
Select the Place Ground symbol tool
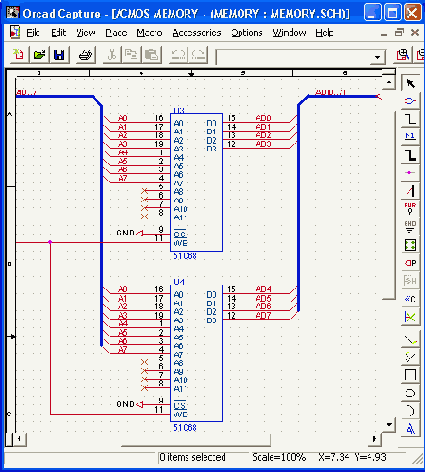pos(410,227)
